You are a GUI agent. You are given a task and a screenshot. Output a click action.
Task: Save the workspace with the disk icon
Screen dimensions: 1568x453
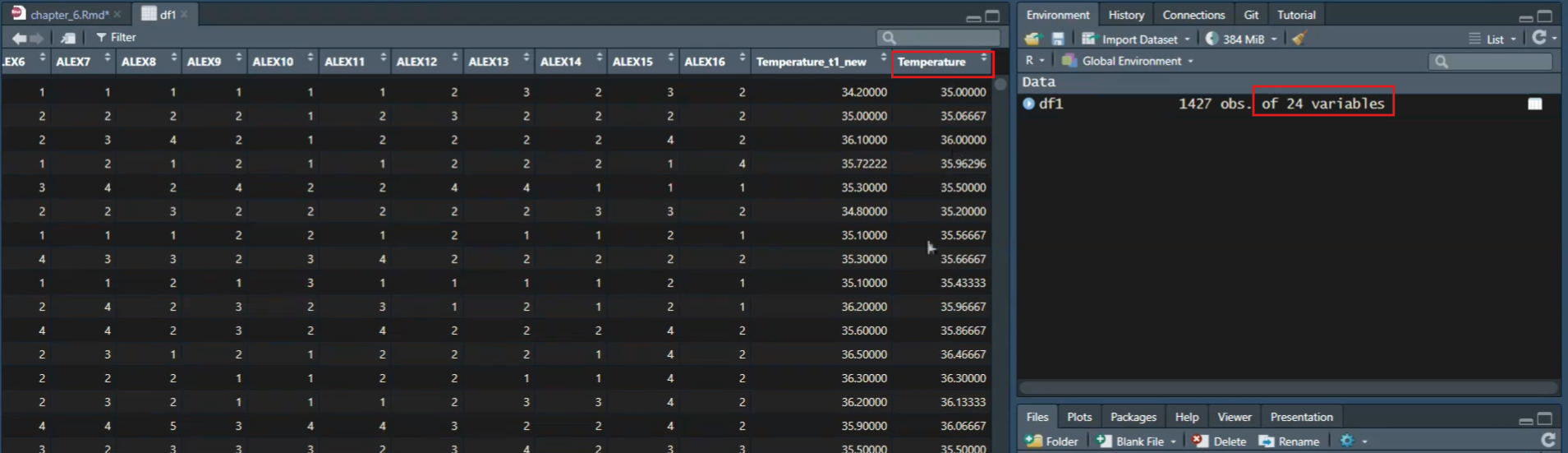click(x=1058, y=39)
